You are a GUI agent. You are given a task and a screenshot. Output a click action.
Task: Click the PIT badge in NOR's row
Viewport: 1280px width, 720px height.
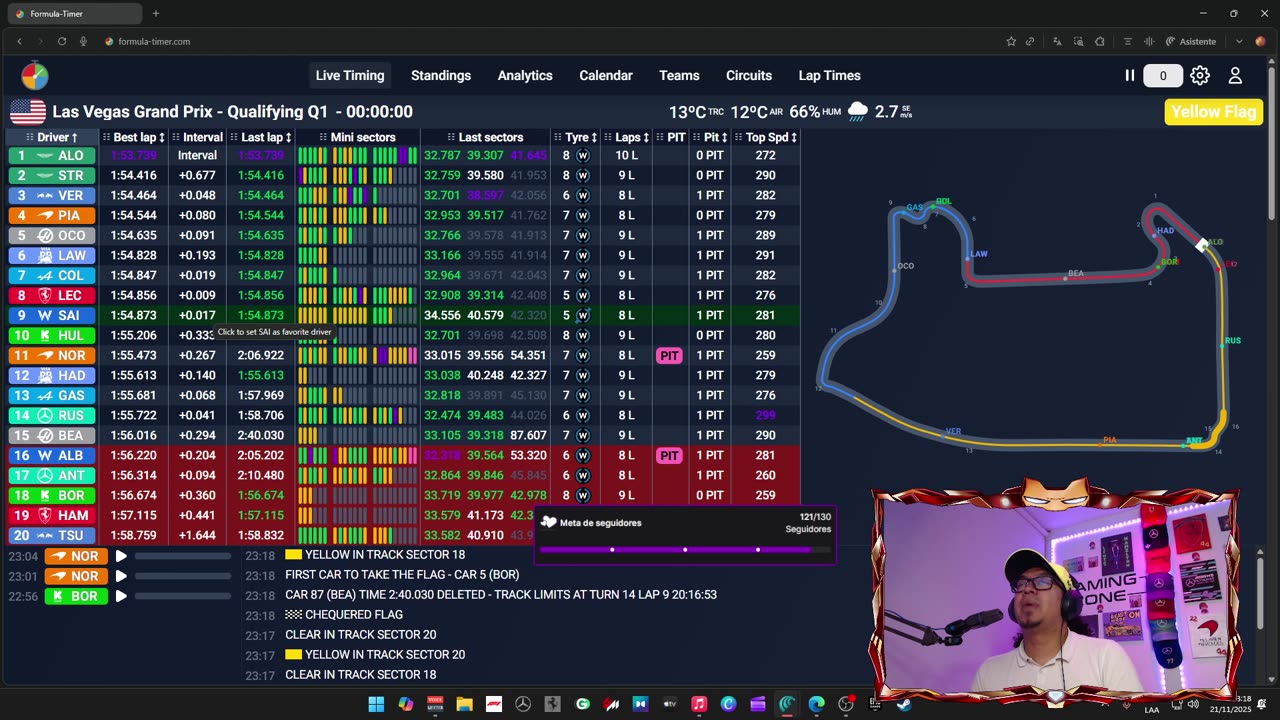click(x=669, y=356)
